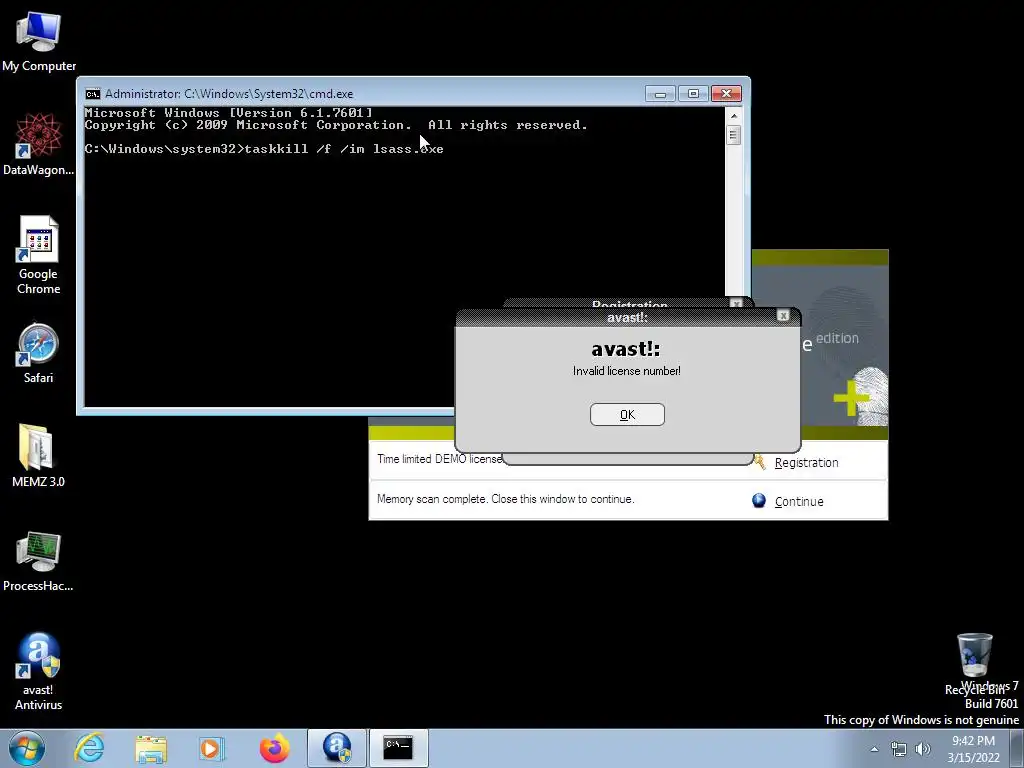Launch the Safari desktop shortcut
This screenshot has width=1024, height=768.
[39, 353]
